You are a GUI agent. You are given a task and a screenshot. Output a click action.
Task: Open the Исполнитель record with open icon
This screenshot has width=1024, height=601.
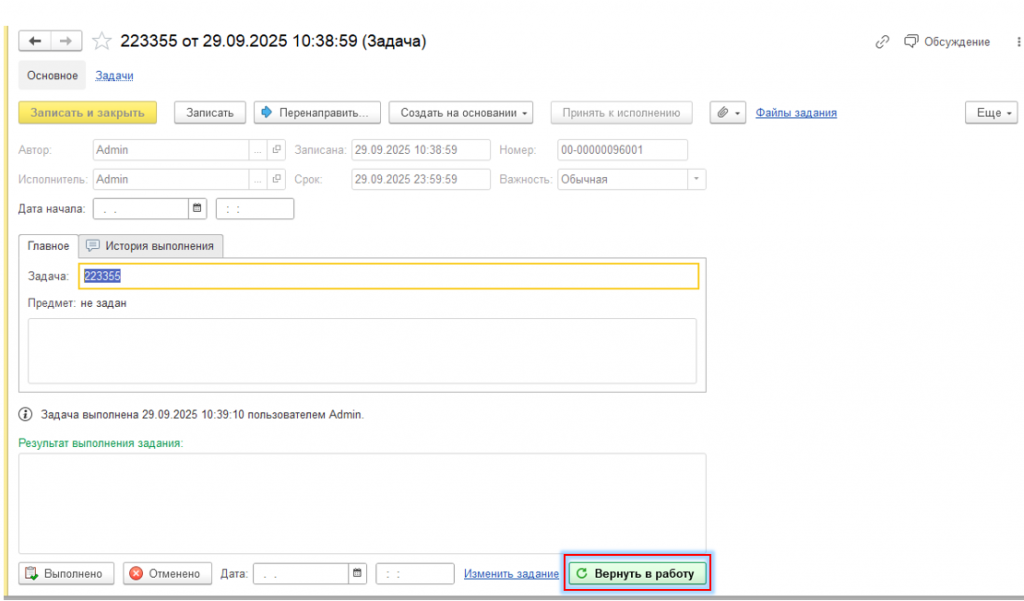click(276, 179)
